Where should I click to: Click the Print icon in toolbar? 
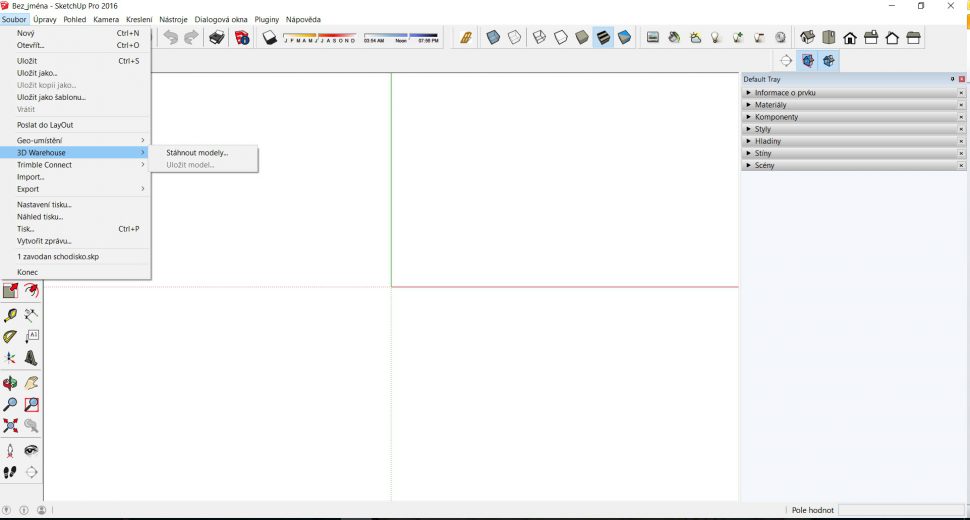(x=217, y=38)
